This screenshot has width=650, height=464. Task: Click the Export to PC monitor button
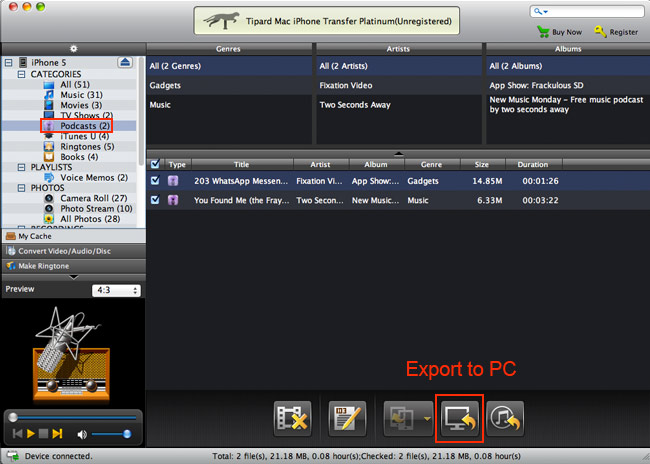(459, 418)
